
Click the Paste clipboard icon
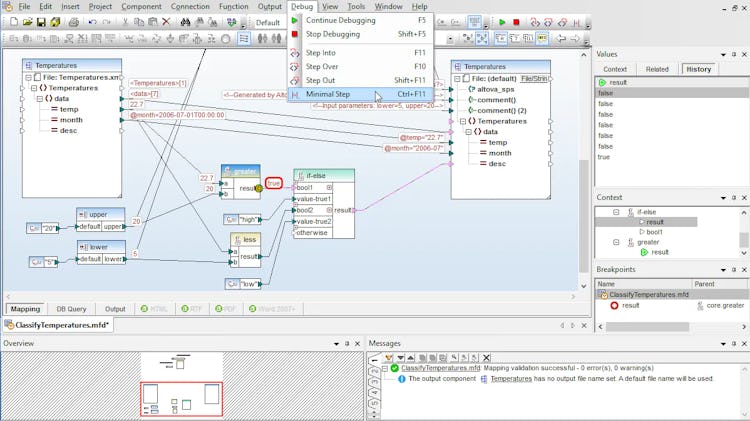pyautogui.click(x=153, y=22)
